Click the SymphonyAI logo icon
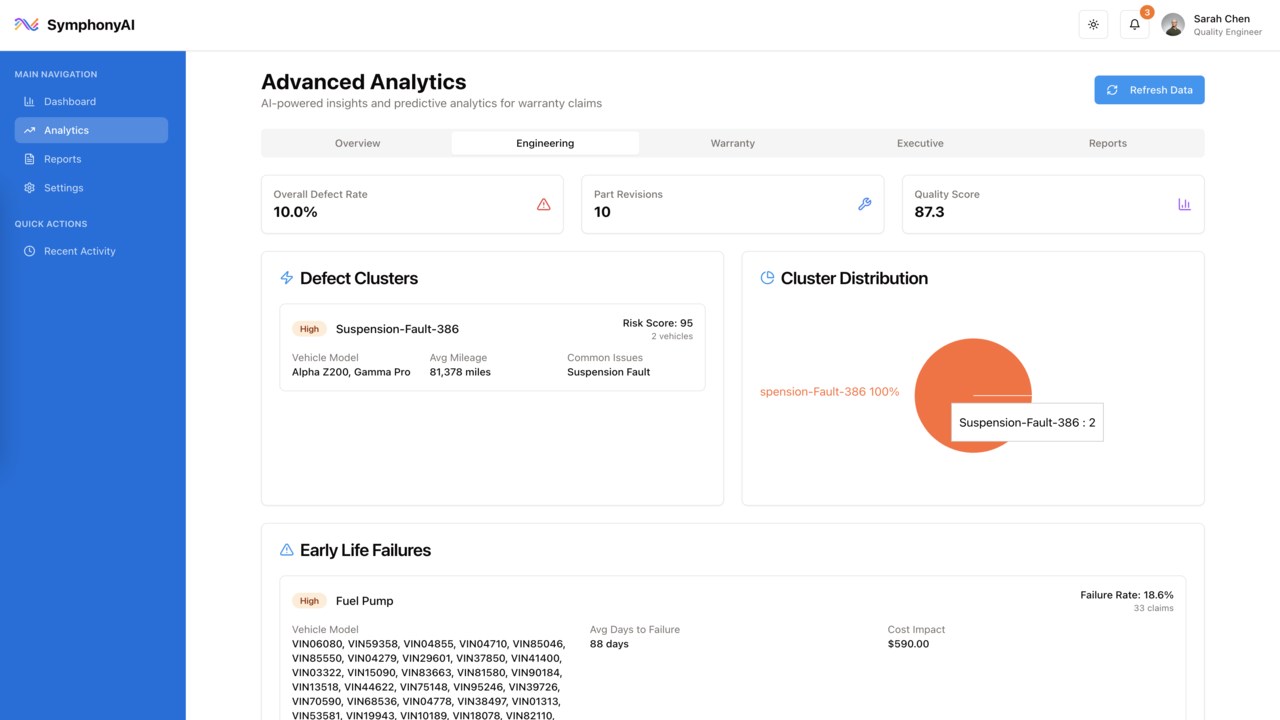This screenshot has width=1280, height=720. (26, 25)
